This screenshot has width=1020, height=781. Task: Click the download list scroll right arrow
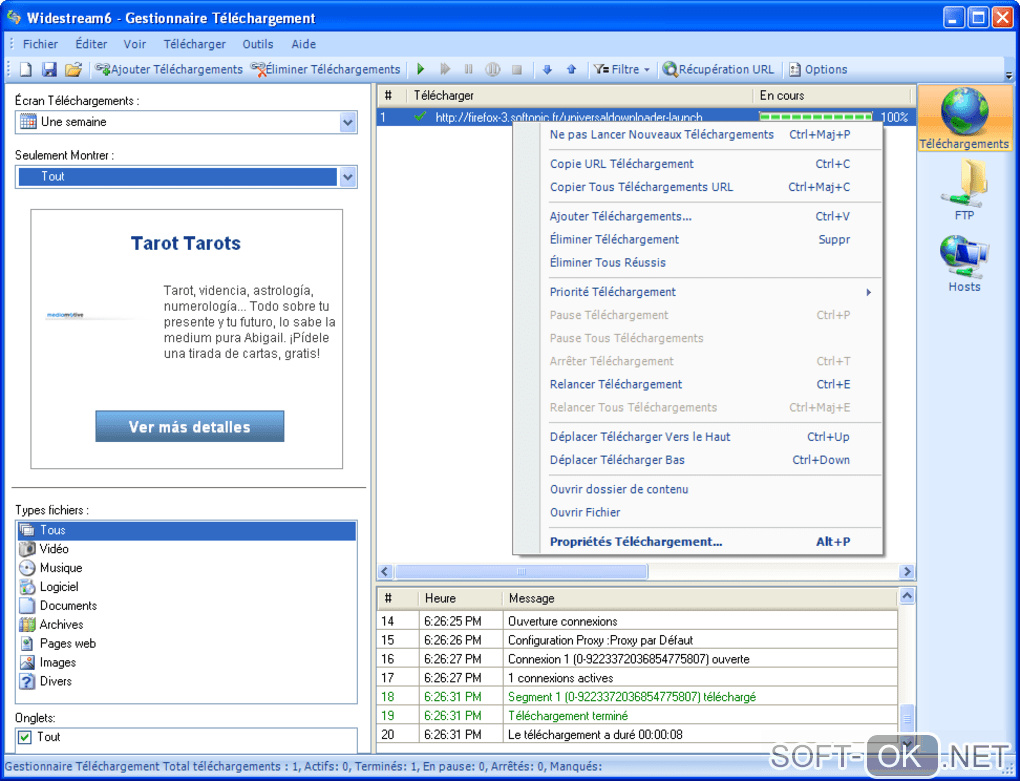click(906, 572)
